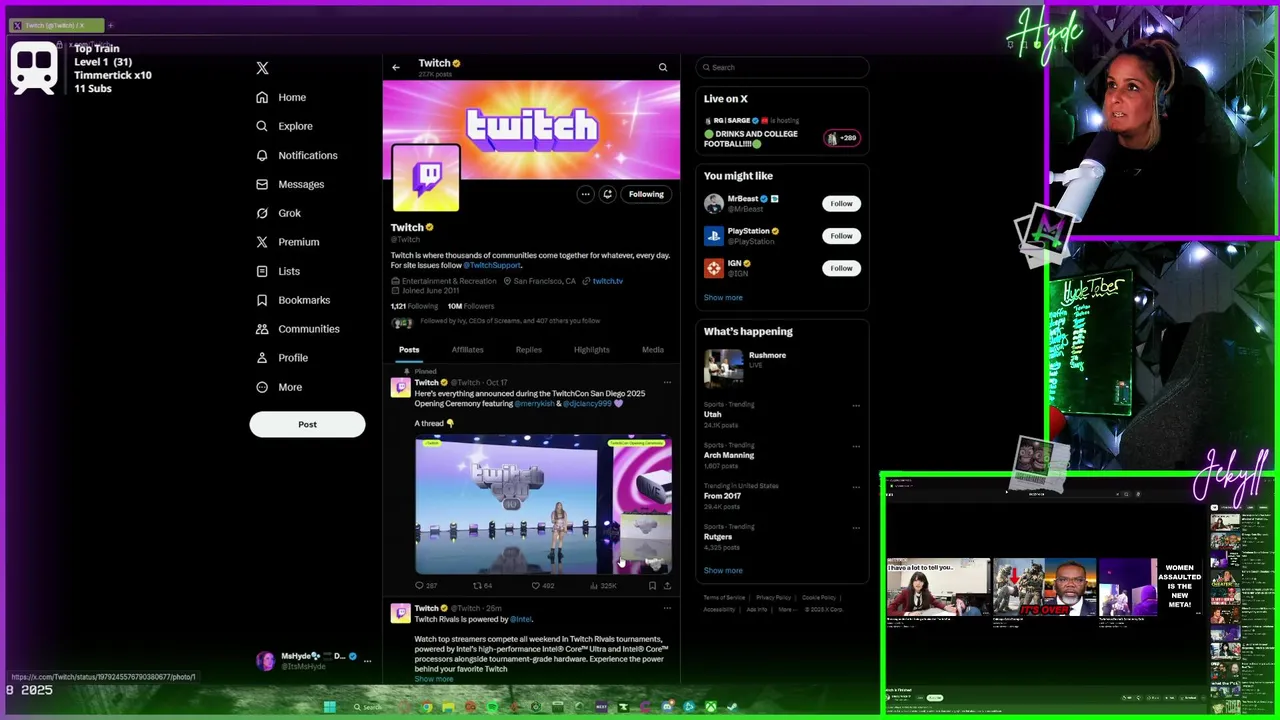Screen dimensions: 1280x720
Task: Switch to the Highlights tab
Action: tap(592, 350)
